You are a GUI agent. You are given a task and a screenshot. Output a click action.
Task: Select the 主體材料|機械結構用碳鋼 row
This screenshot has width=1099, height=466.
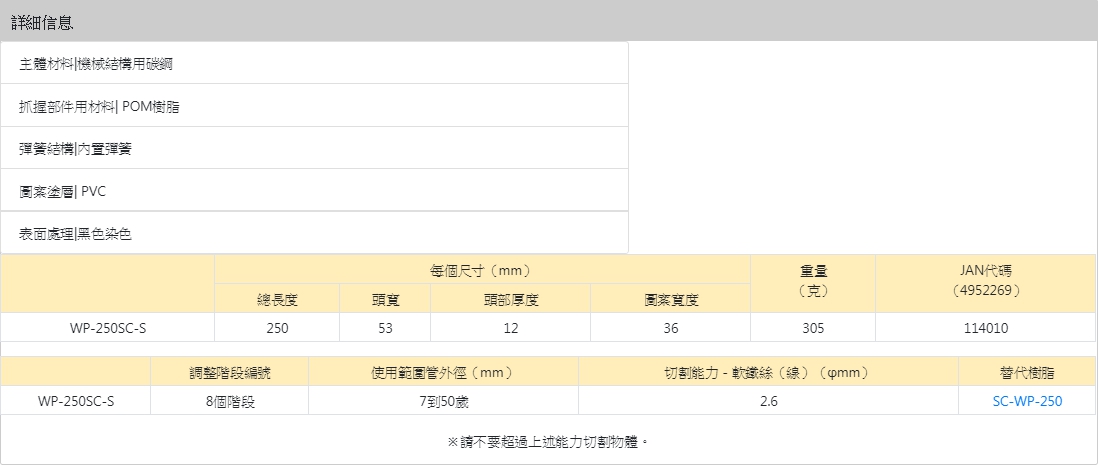click(314, 64)
